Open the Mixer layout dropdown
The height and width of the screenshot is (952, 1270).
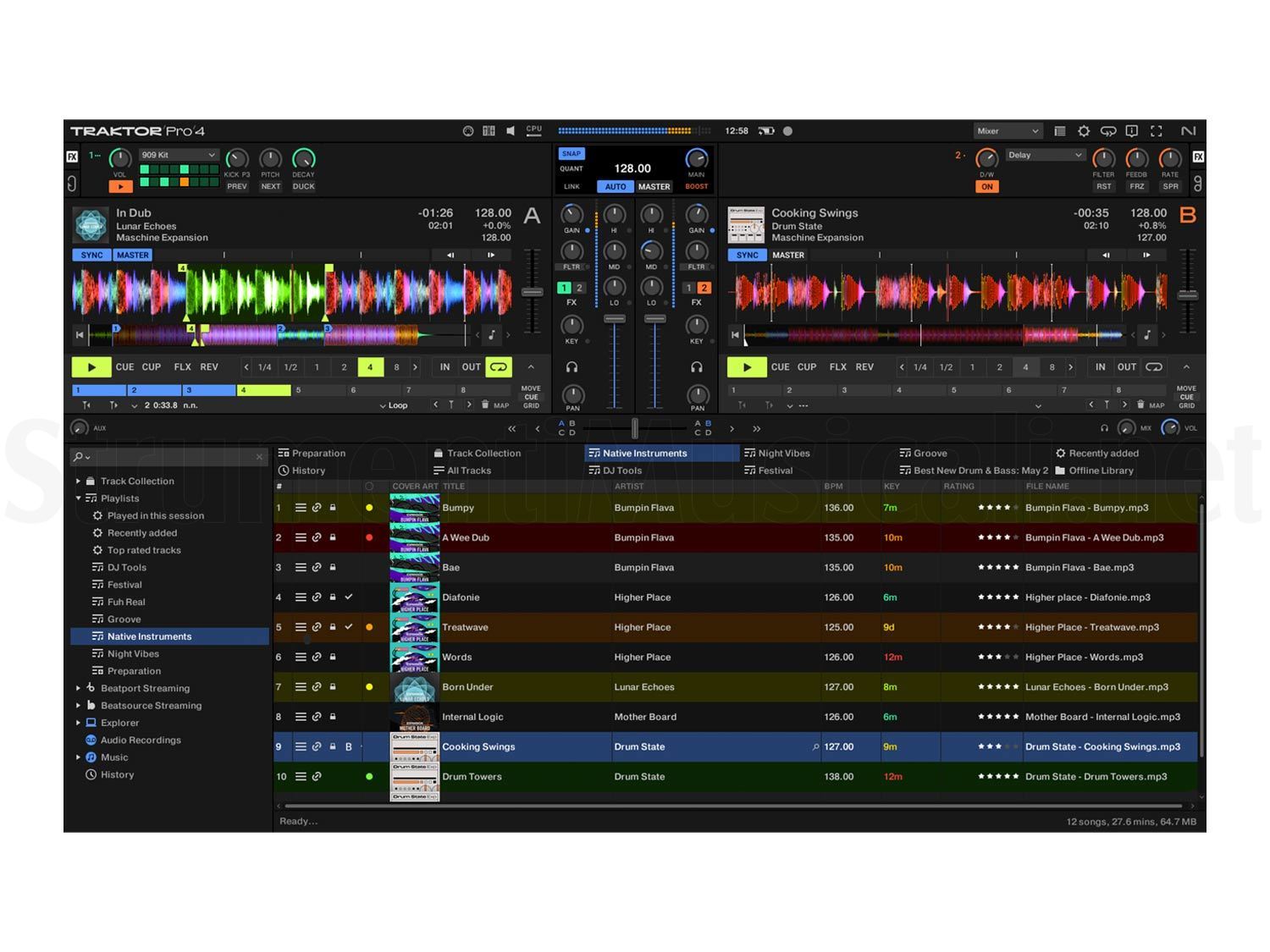click(x=1006, y=130)
